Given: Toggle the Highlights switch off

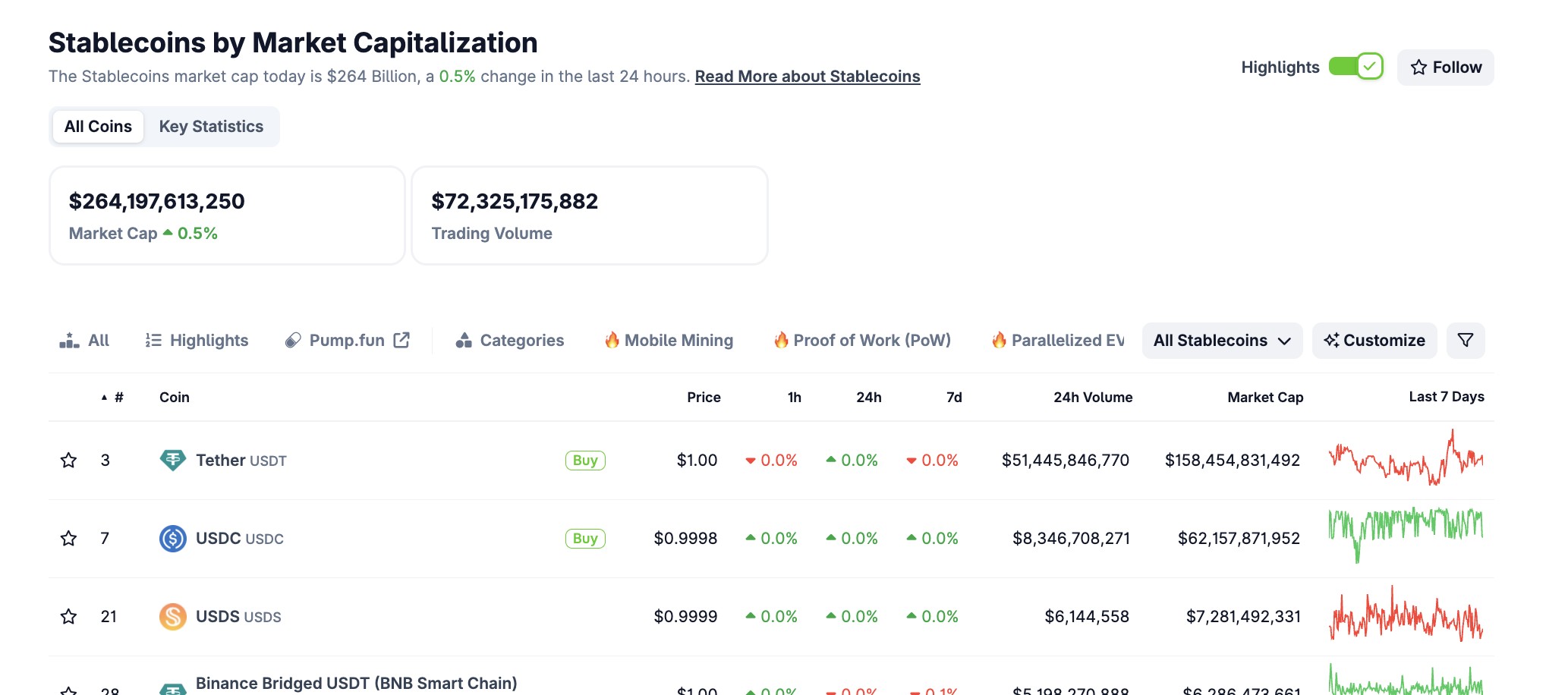Looking at the screenshot, I should click(x=1355, y=67).
